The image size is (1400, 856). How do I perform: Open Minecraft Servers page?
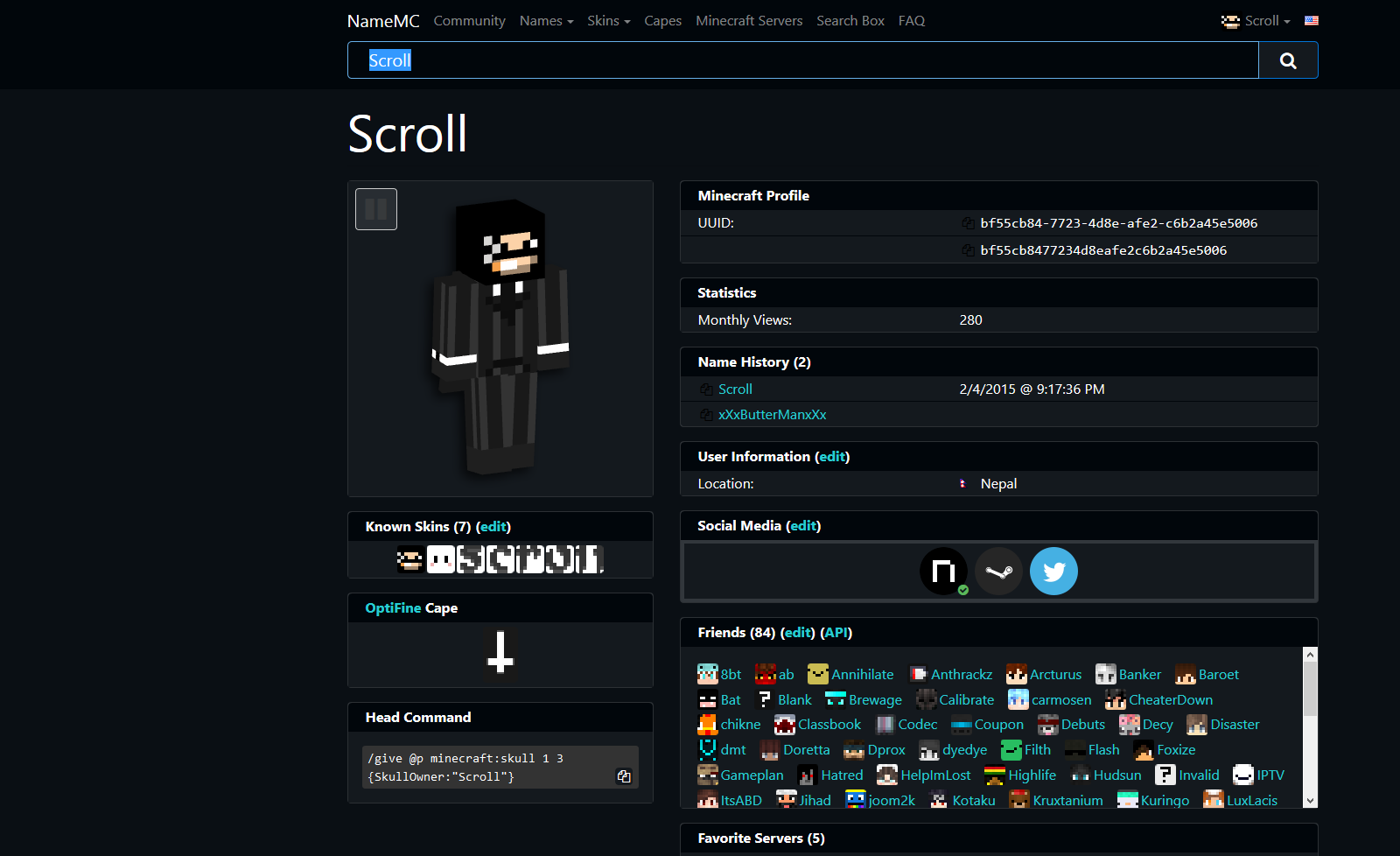point(749,21)
